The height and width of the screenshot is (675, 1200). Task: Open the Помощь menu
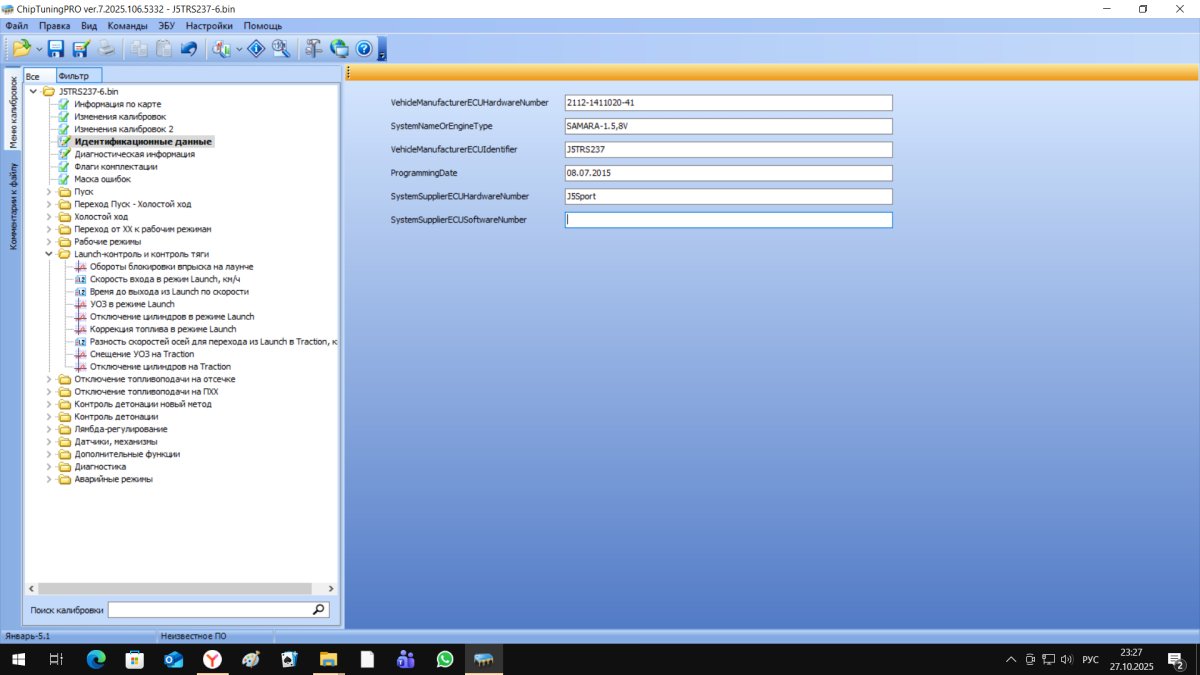(263, 25)
